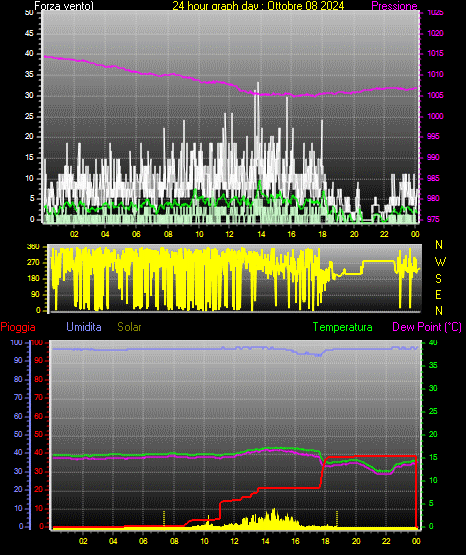The height and width of the screenshot is (555, 466).
Task: Click the N compass letter at top
Action: click(439, 245)
